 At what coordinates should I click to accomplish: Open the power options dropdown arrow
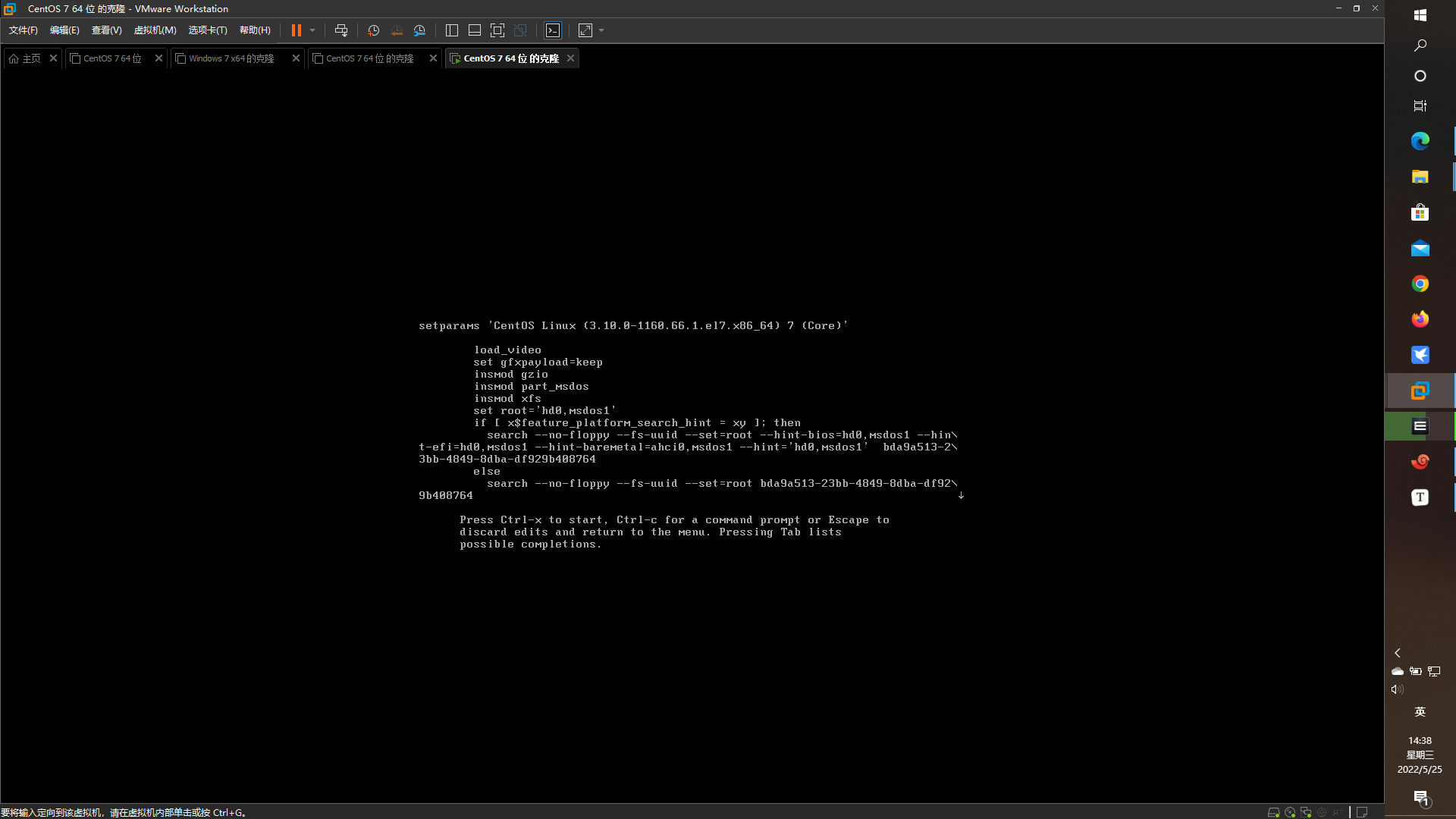[x=312, y=30]
